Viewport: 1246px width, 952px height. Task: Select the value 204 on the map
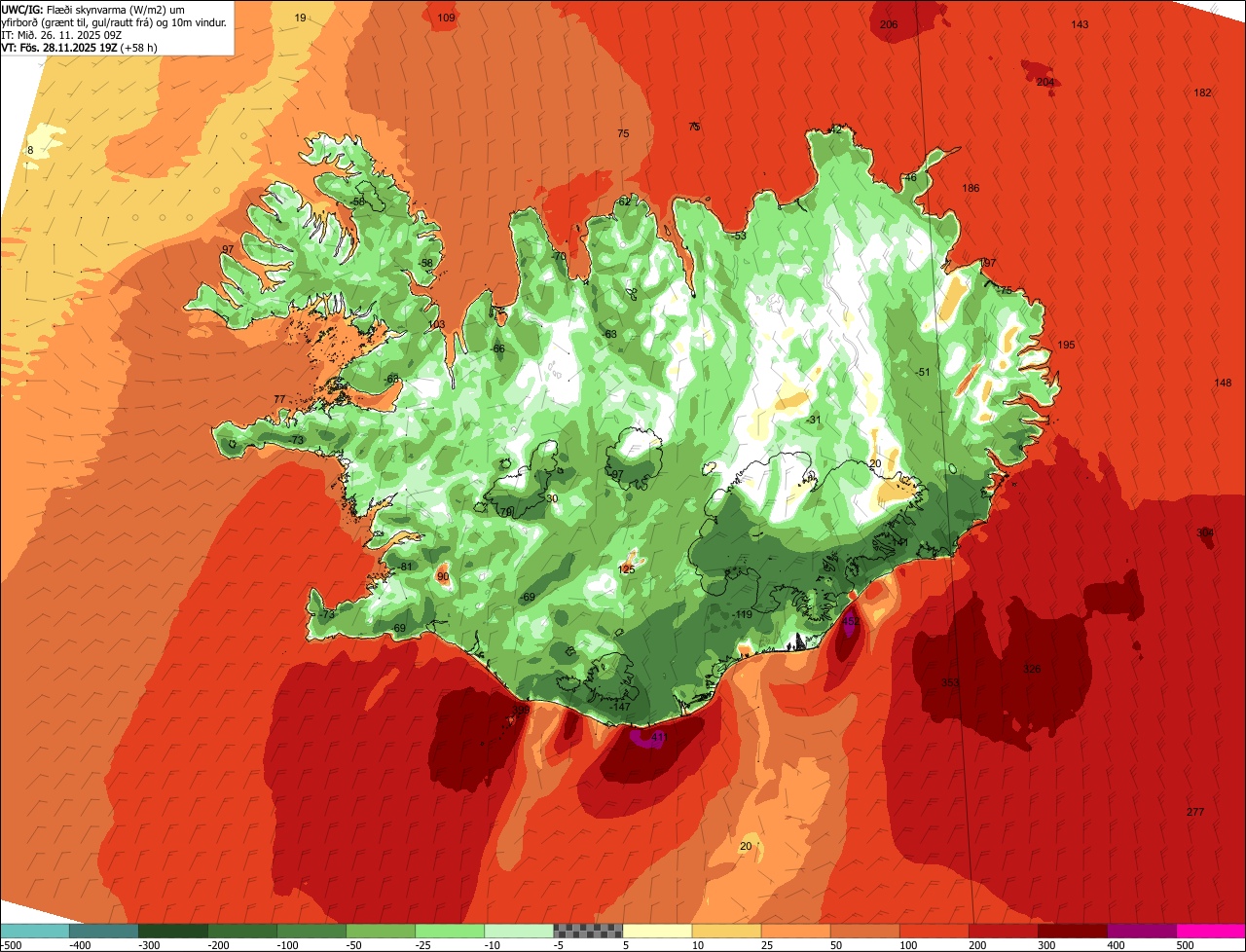1044,82
